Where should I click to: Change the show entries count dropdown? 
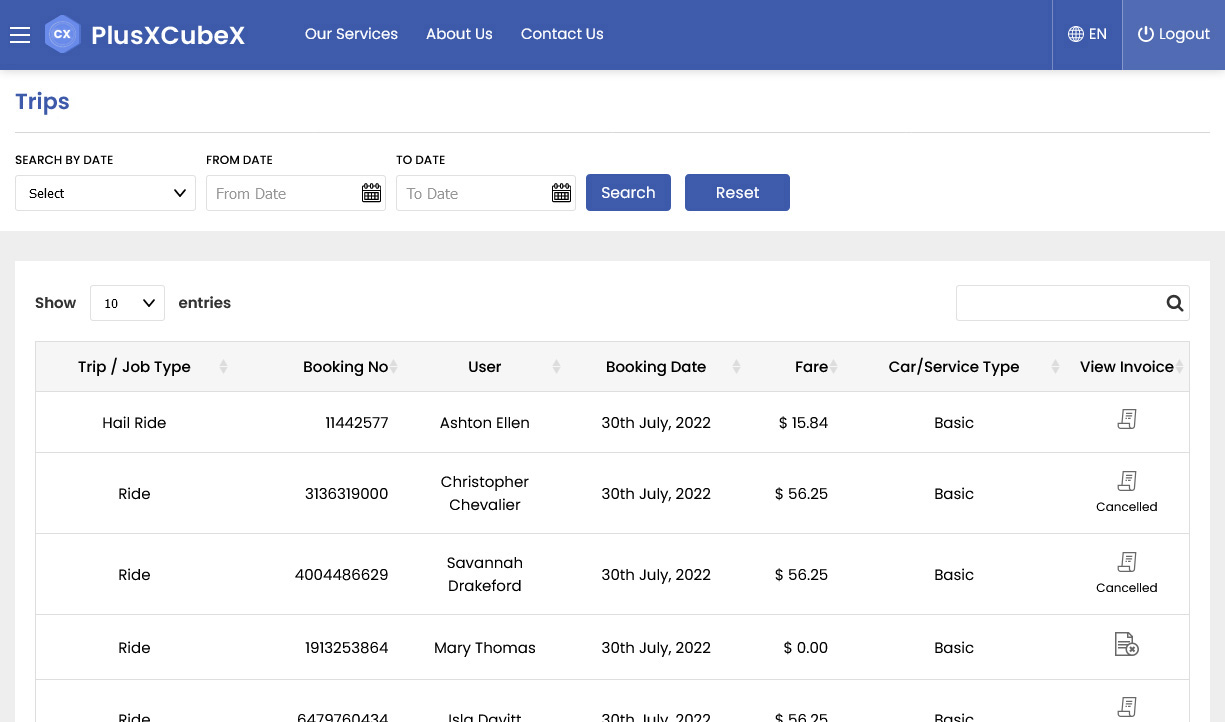click(127, 303)
